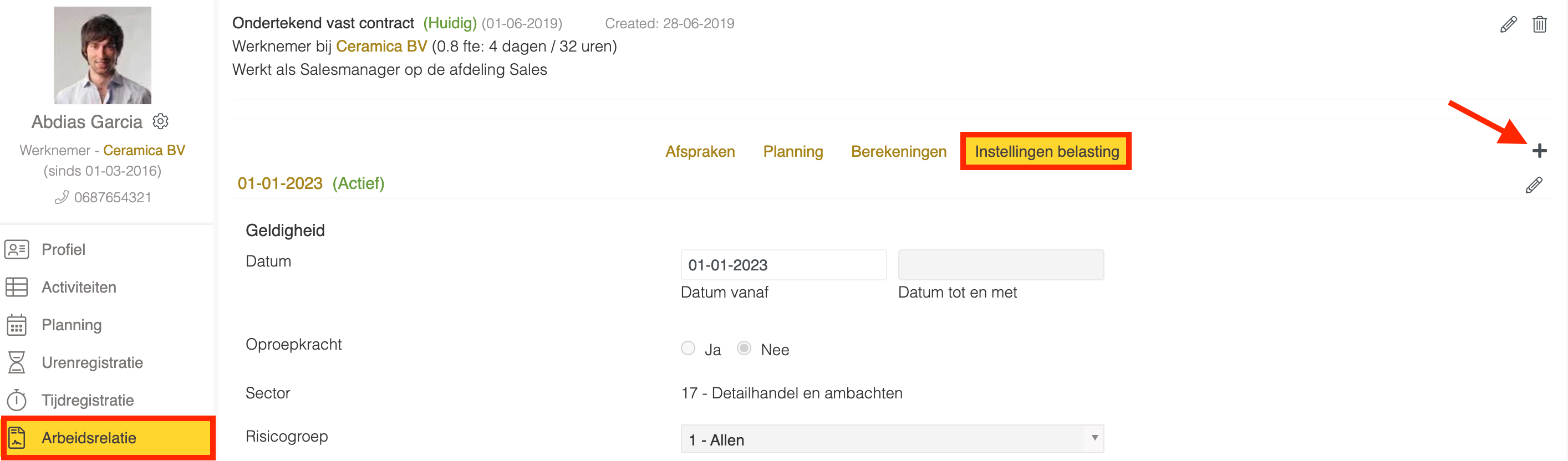This screenshot has height=461, width=1568.
Task: Switch to the Berekeningen tab
Action: (x=898, y=151)
